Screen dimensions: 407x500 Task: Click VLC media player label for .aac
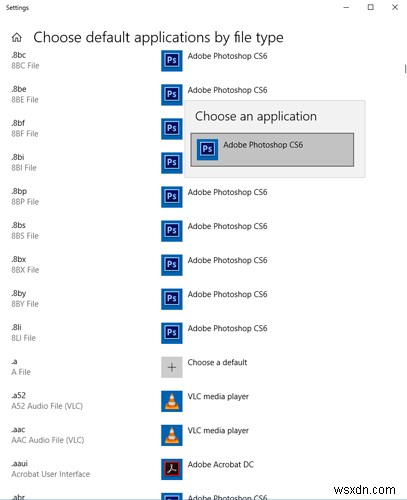pos(218,430)
